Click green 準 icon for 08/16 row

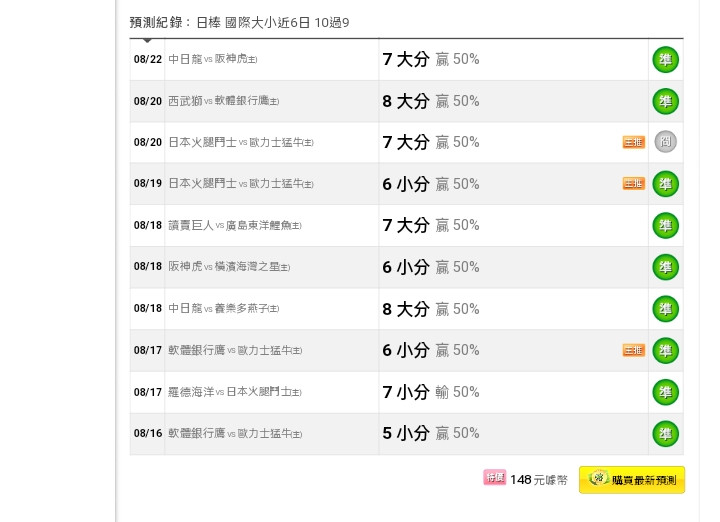(665, 433)
